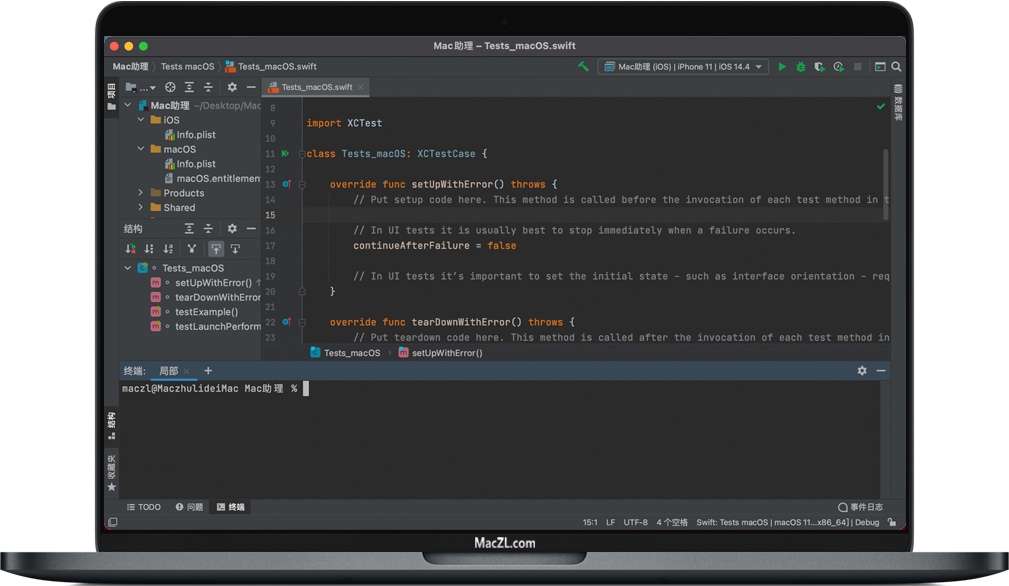The image size is (1009, 586).
Task: Toggle the write-lock icon in status bar
Action: 894,522
